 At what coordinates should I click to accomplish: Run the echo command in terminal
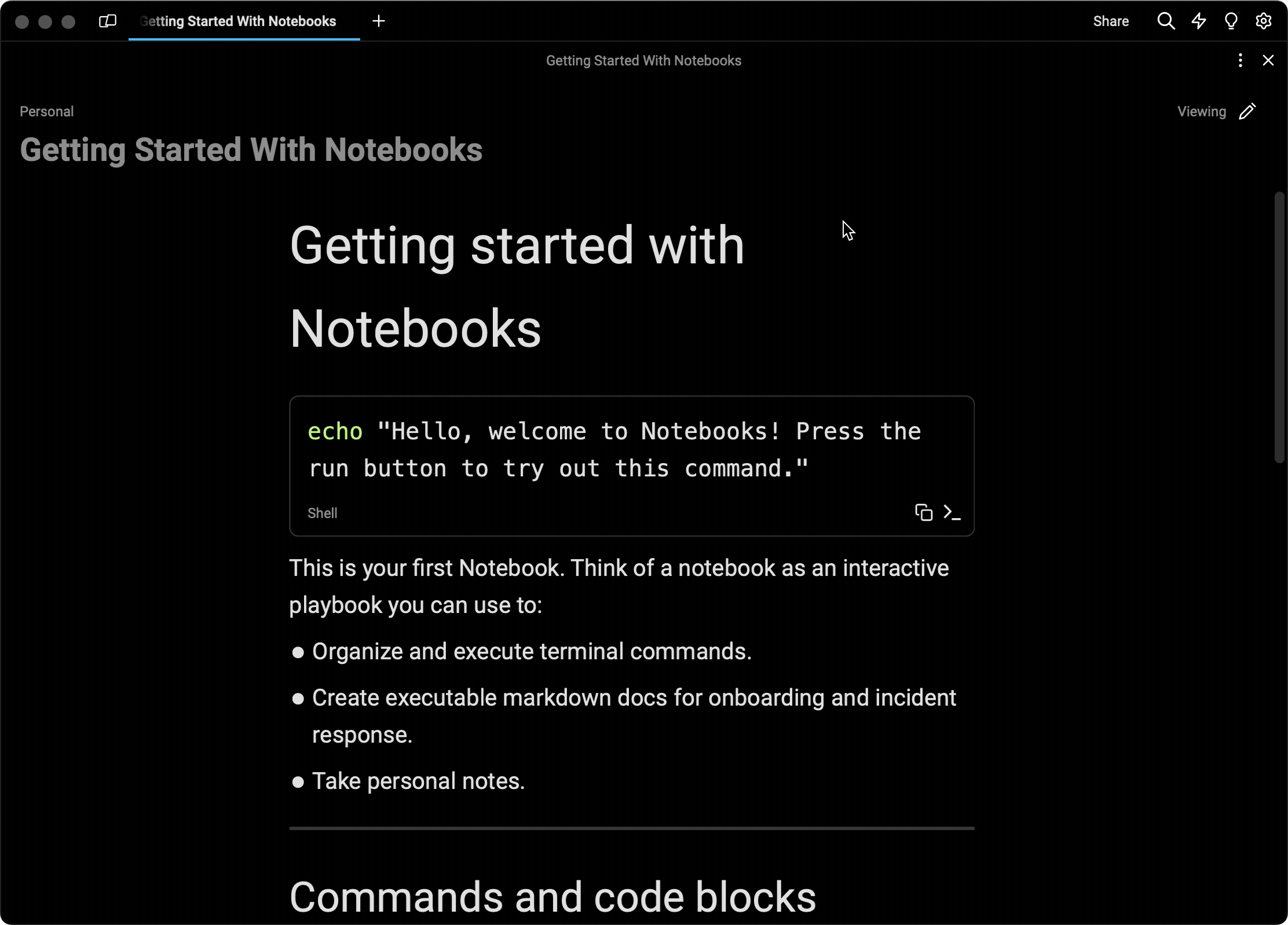(x=952, y=513)
